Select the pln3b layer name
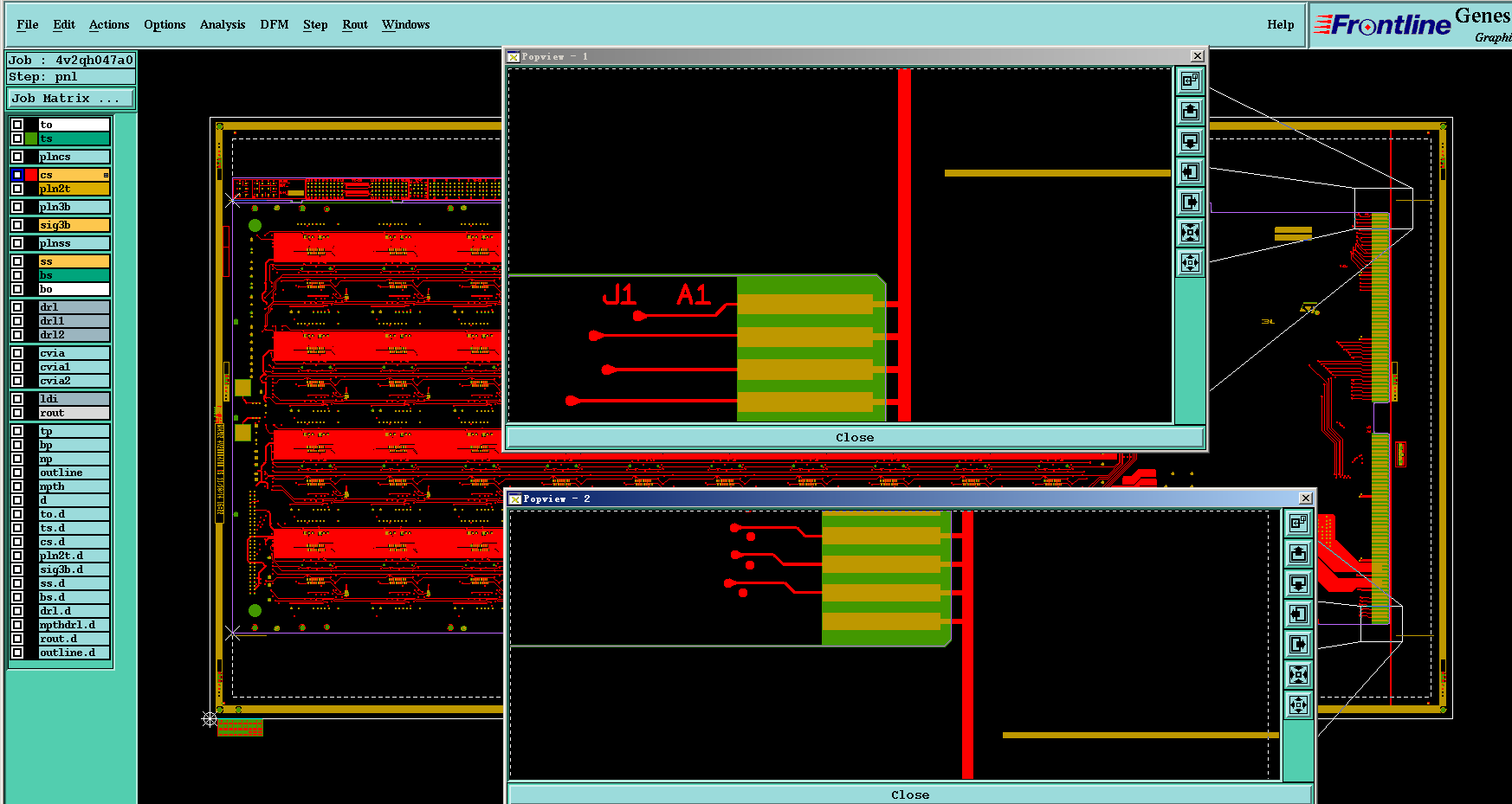The width and height of the screenshot is (1512, 804). 74,207
